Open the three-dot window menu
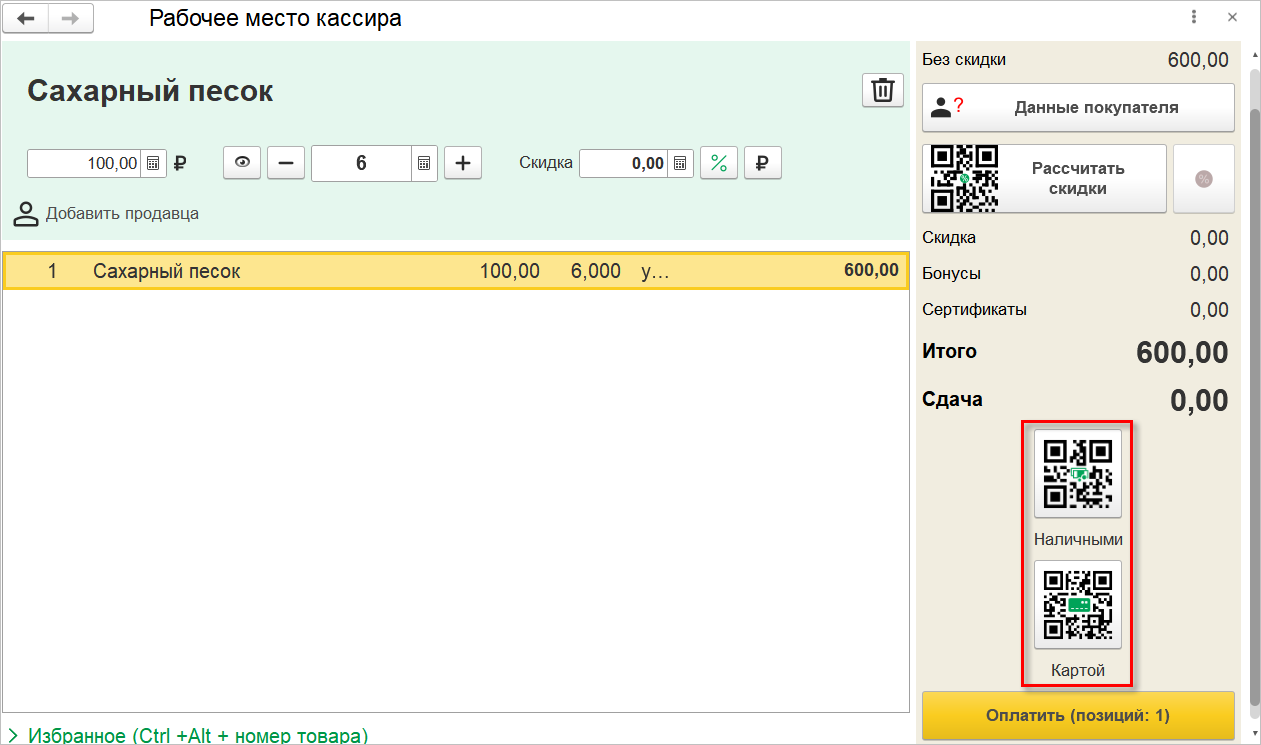The image size is (1261, 745). coord(1194,18)
